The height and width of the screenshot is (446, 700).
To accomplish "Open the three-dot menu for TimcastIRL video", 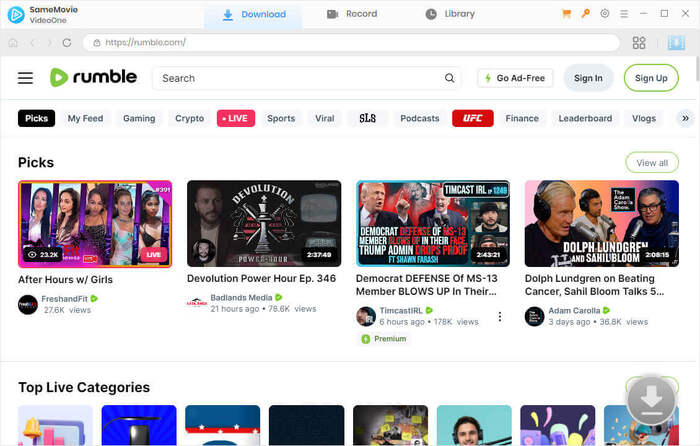I will coord(500,317).
